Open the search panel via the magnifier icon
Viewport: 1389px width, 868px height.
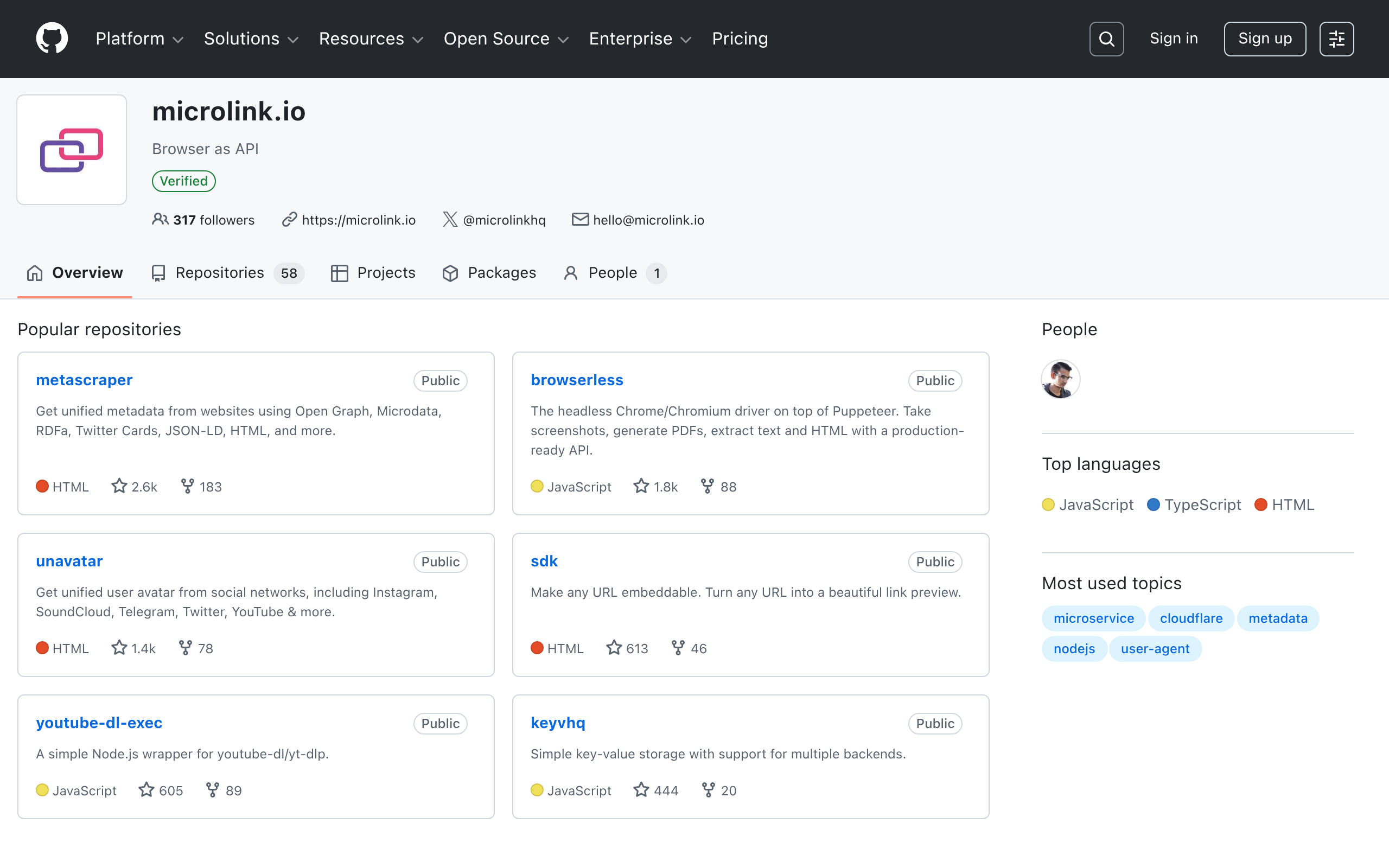[1106, 39]
